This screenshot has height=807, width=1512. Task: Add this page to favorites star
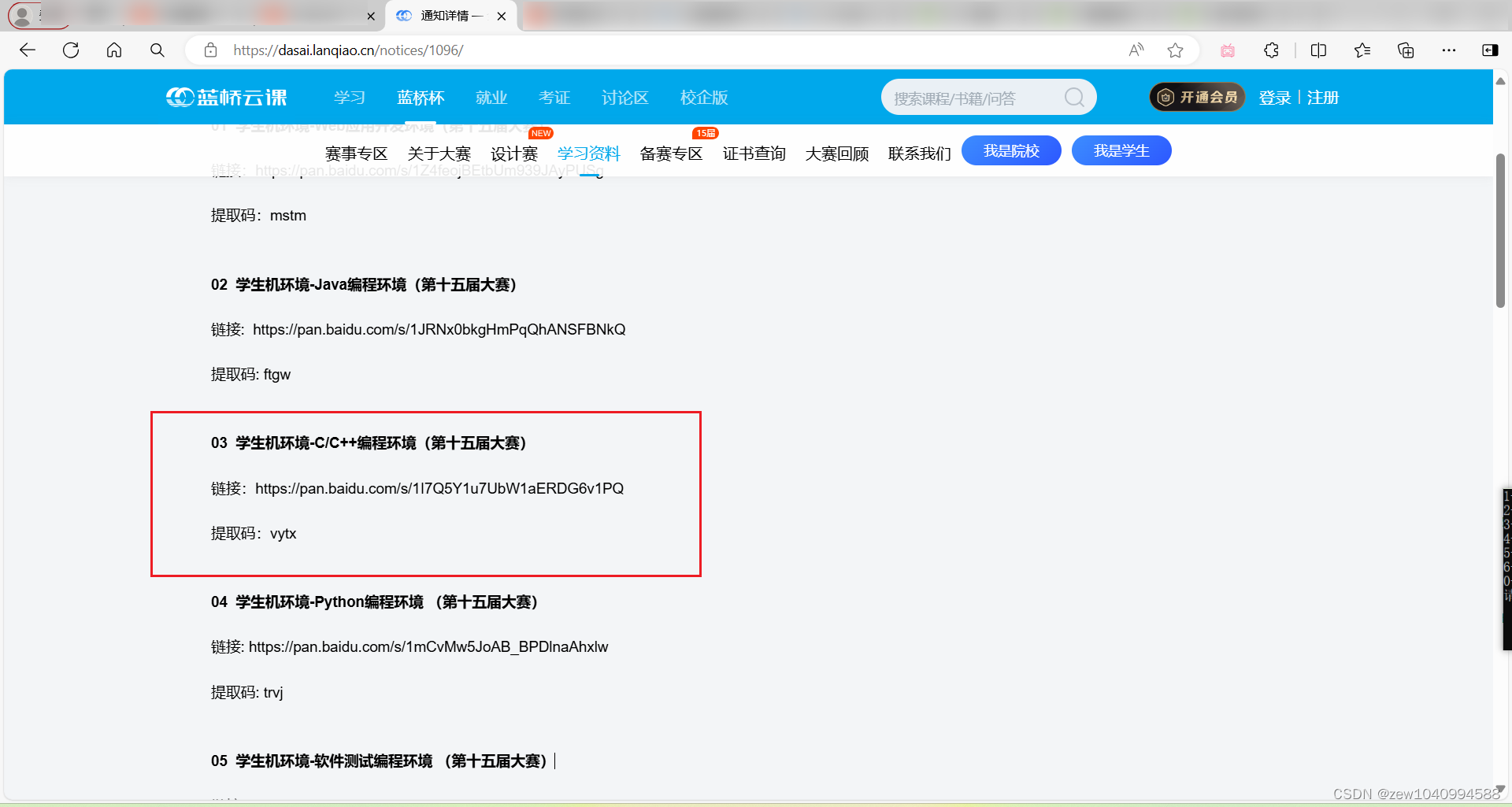[1176, 50]
